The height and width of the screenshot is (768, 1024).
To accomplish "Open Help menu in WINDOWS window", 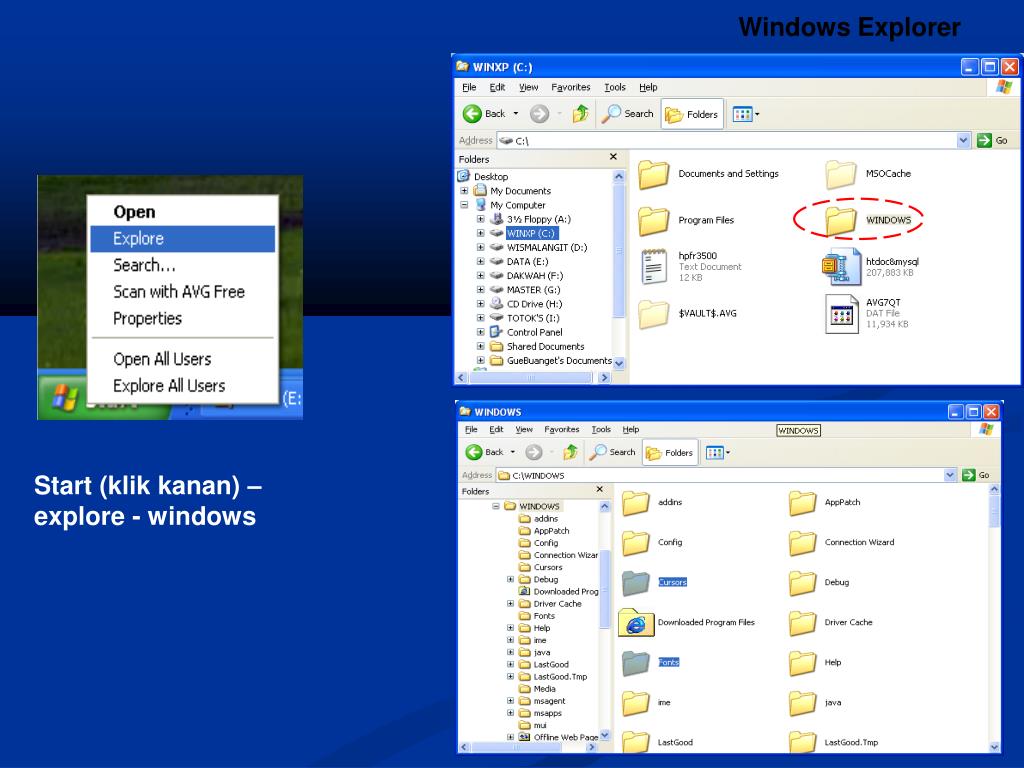I will [x=630, y=430].
